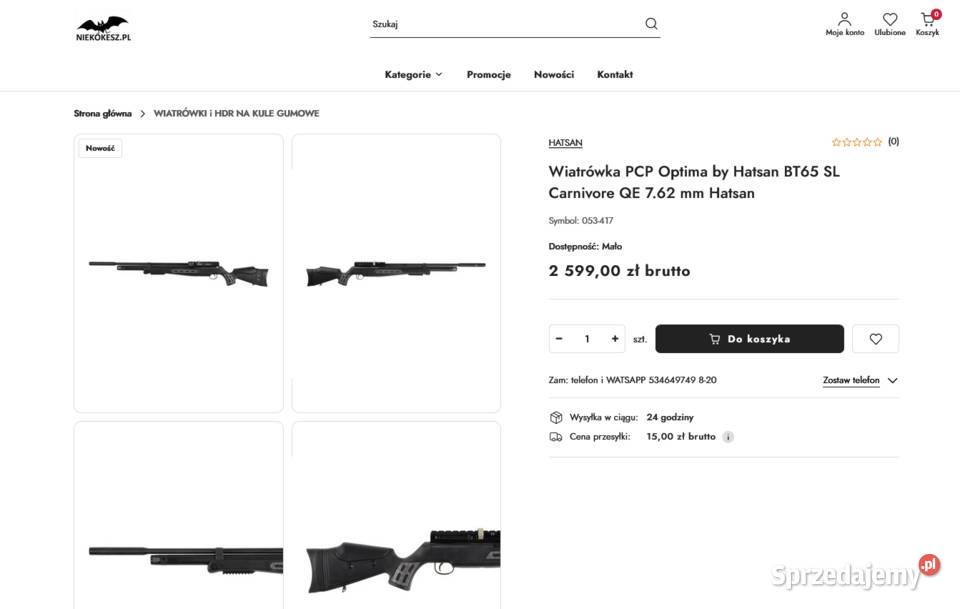Increase quantity with the plus button
The height and width of the screenshot is (609, 960).
[615, 339]
